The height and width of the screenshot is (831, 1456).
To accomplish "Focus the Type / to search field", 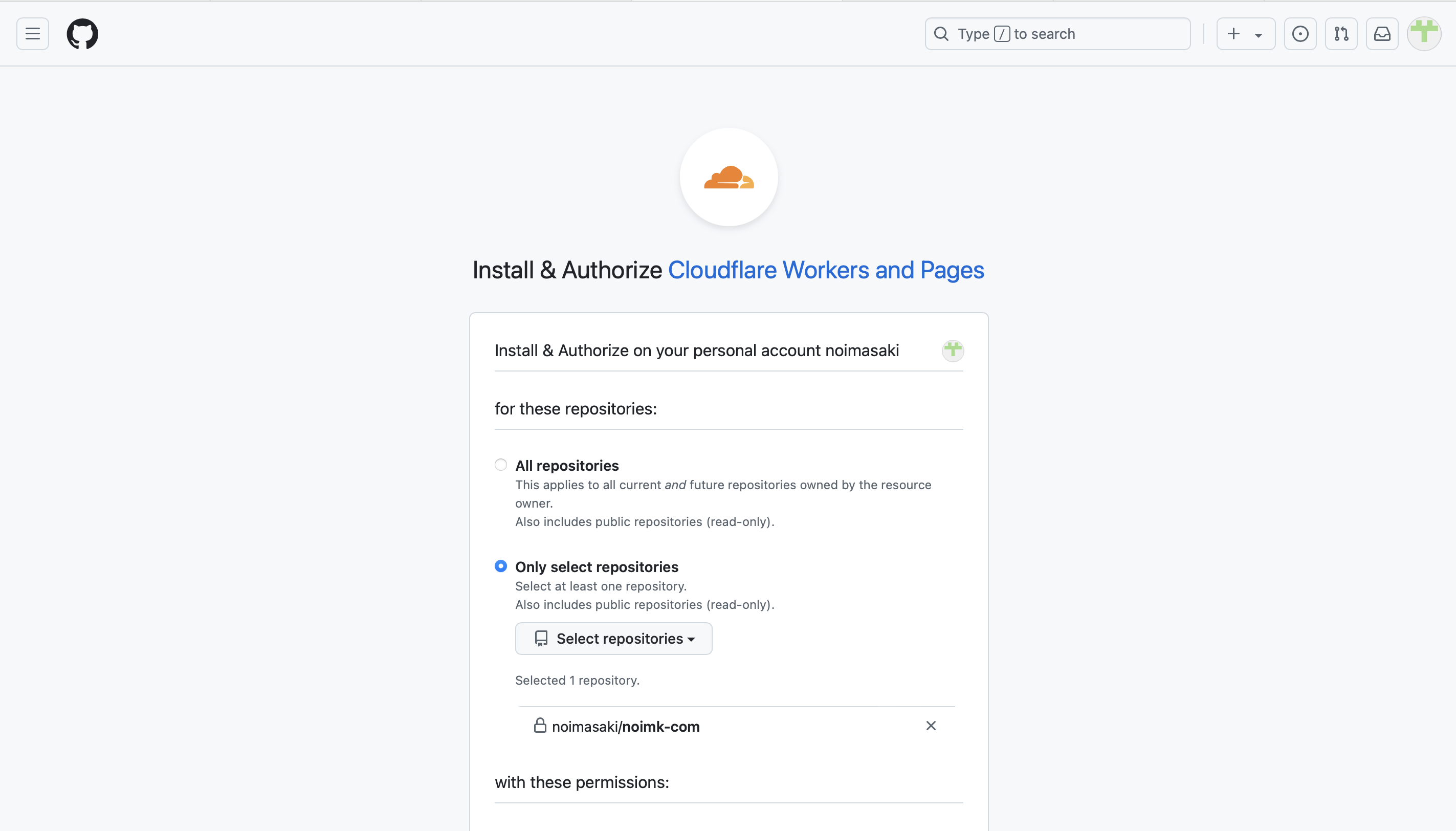I will (1058, 34).
